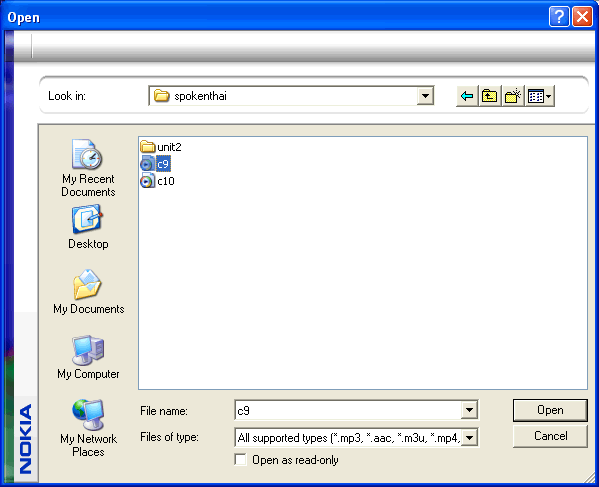Click the Open button
Image resolution: width=599 pixels, height=487 pixels.
coord(550,410)
